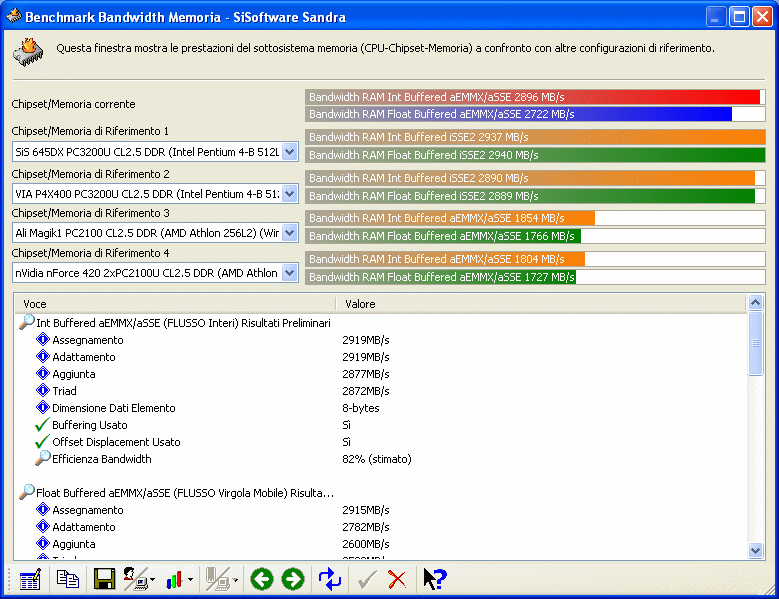Click the burning memory chip icon

(x=28, y=52)
